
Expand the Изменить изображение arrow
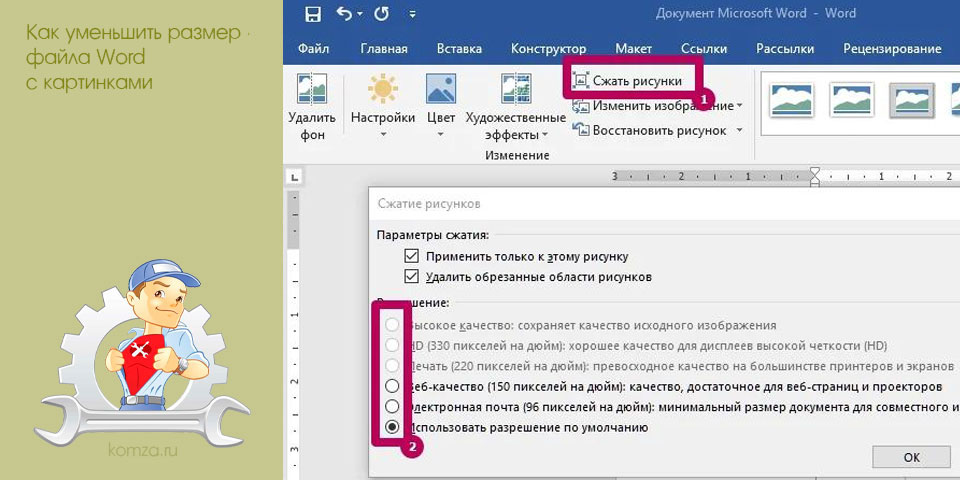pos(740,106)
